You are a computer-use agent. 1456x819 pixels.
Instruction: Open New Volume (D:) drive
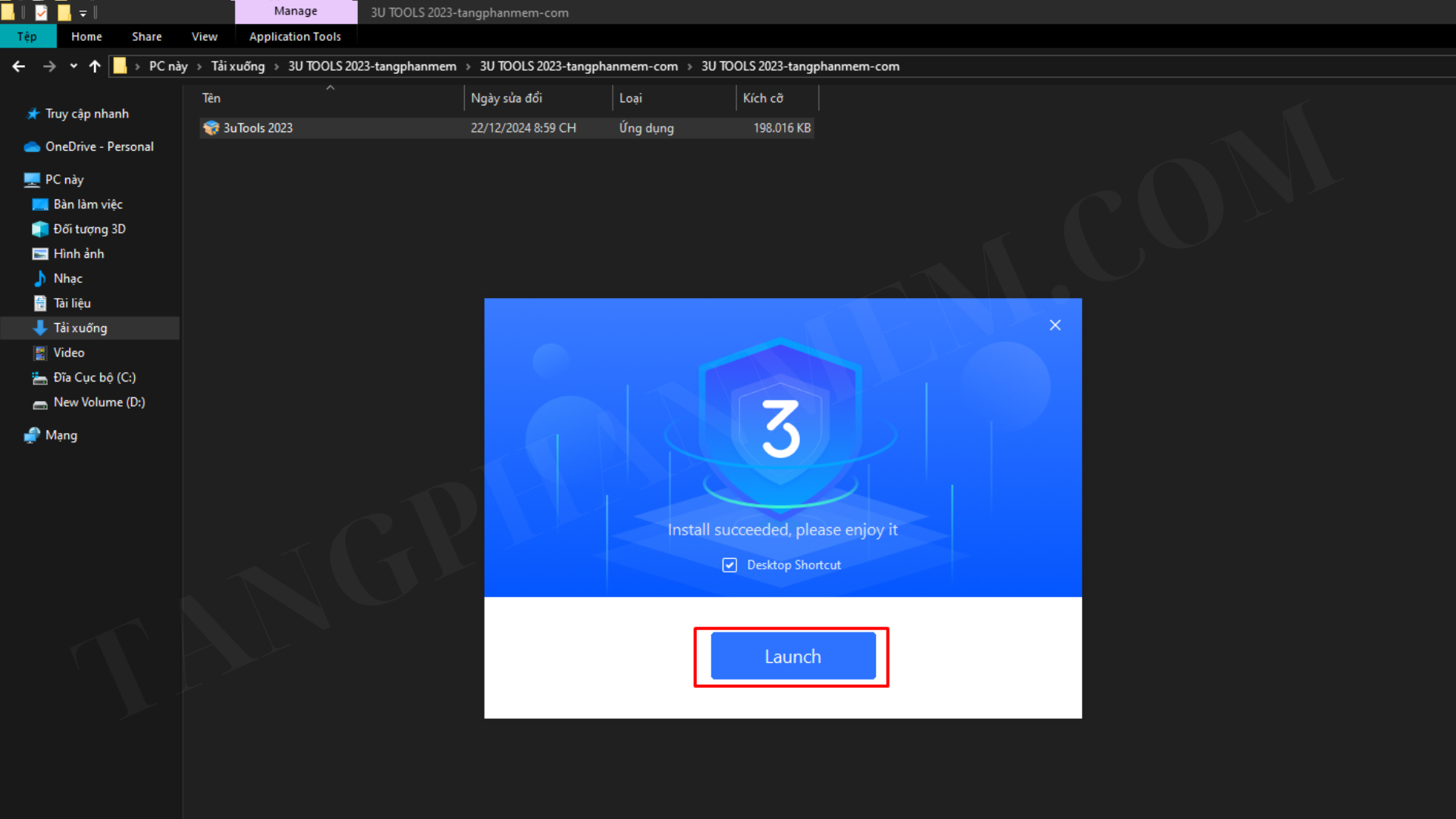(99, 403)
